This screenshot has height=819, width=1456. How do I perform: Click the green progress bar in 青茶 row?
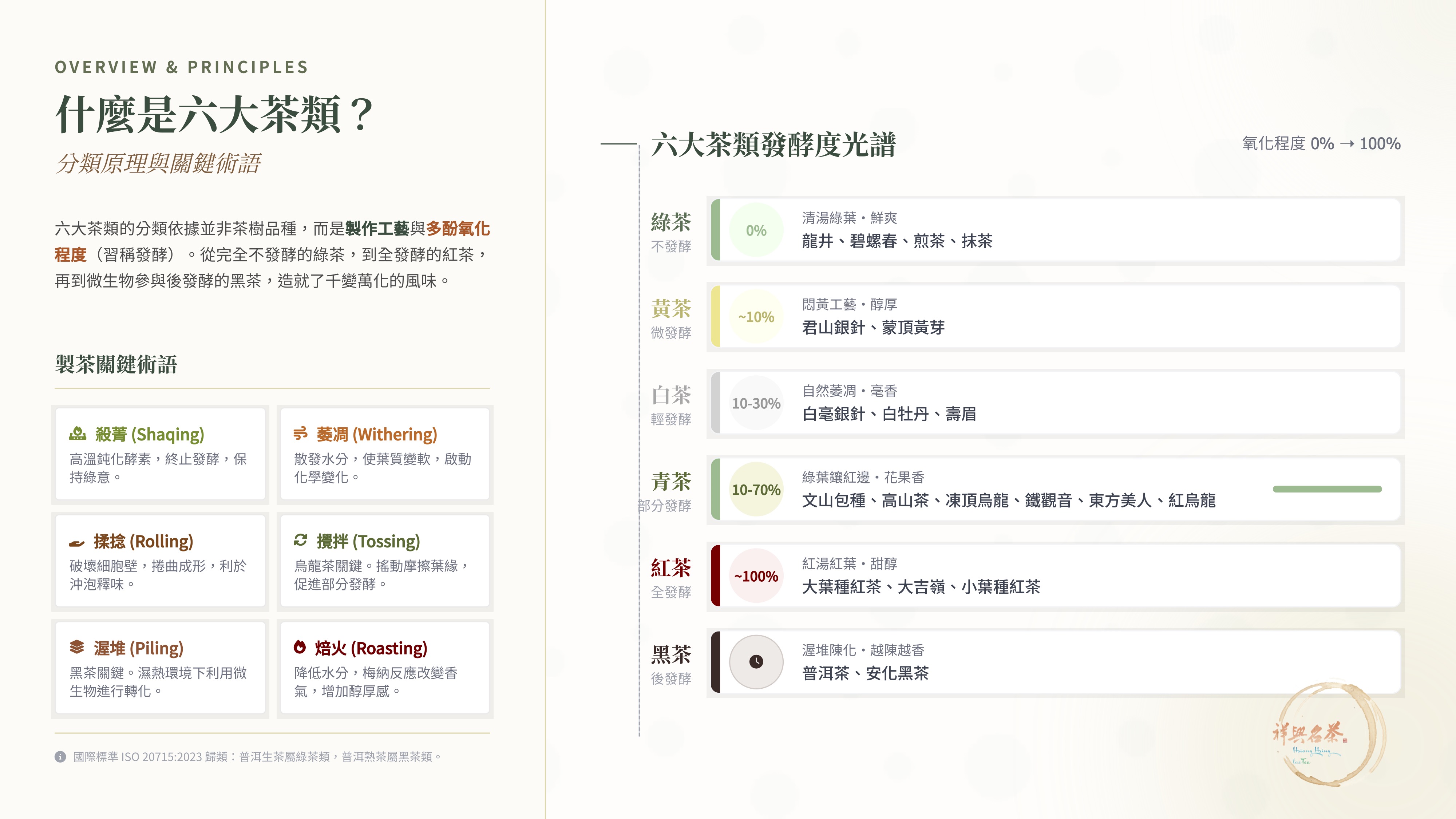click(x=1327, y=489)
